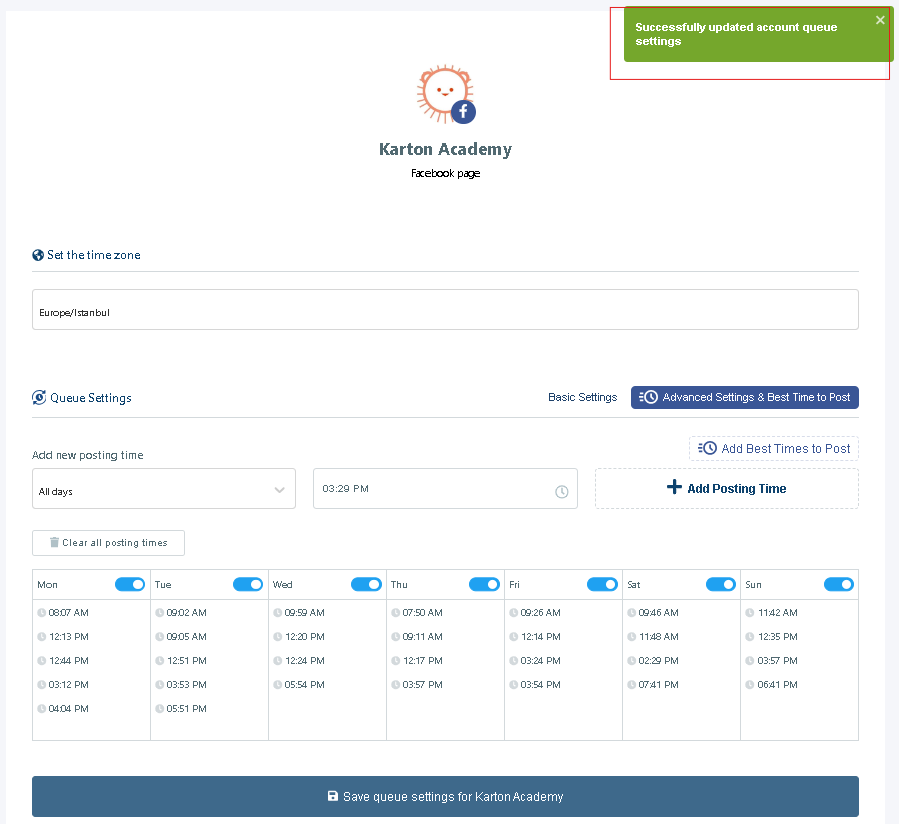Click clock icon next to Friday 09:26 AM
Screen dimensions: 899x824
(514, 612)
